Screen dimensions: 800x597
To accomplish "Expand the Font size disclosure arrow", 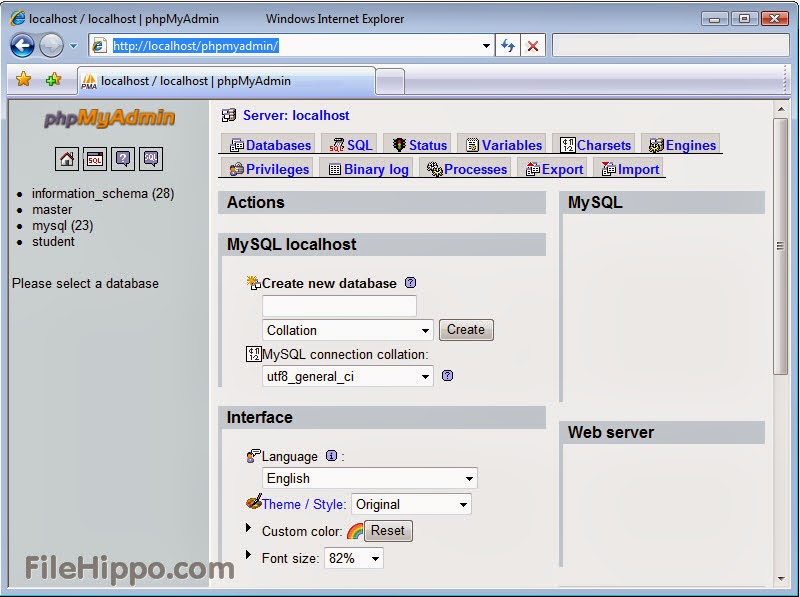I will click(x=248, y=555).
